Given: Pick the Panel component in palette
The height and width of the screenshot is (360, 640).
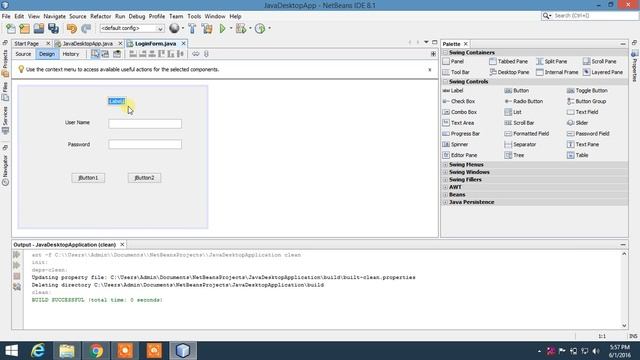Looking at the screenshot, I should click(453, 61).
